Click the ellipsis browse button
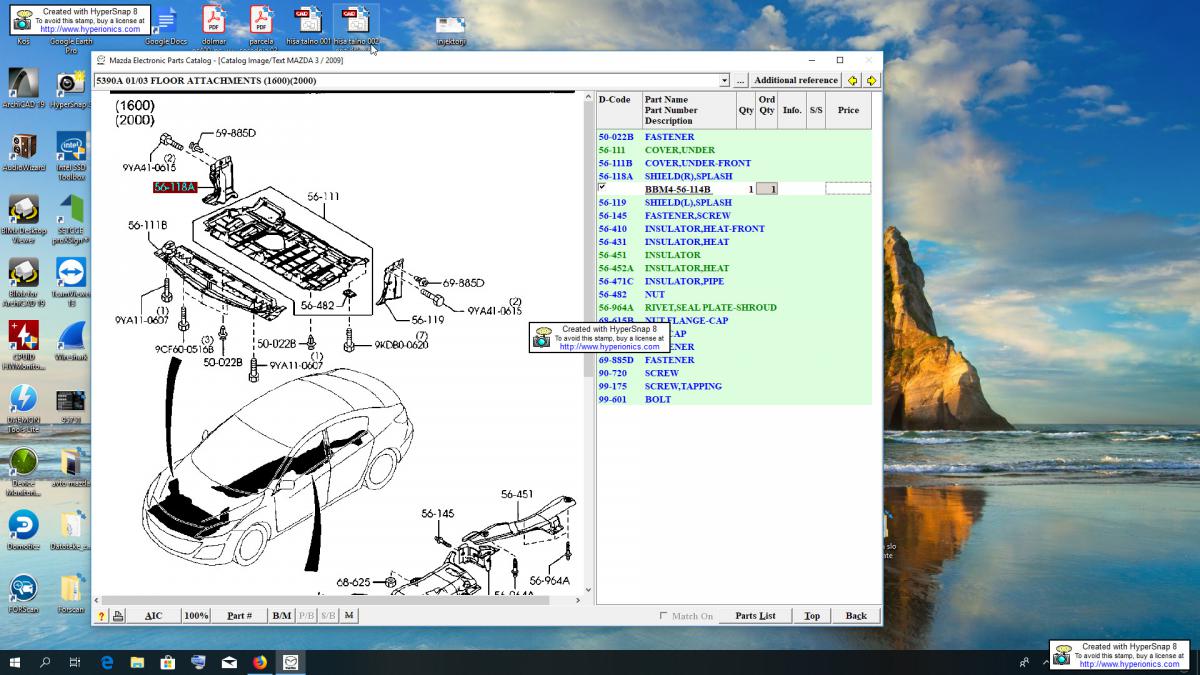Screen dimensions: 1200x675 point(740,80)
